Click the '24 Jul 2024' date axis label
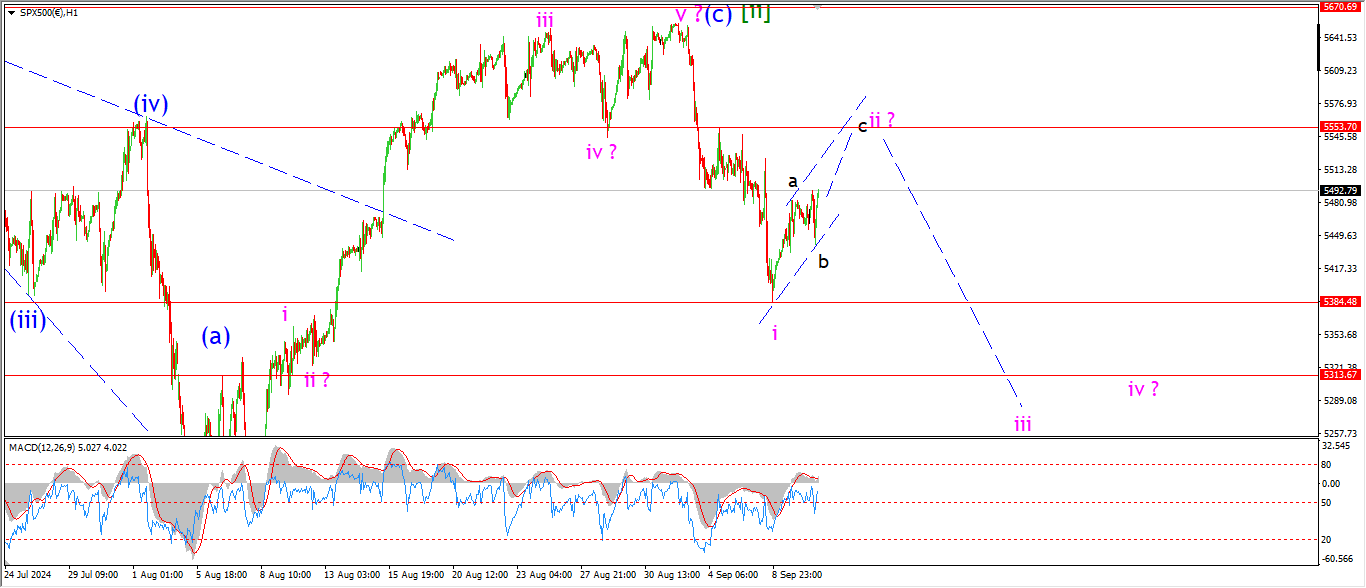 30,576
